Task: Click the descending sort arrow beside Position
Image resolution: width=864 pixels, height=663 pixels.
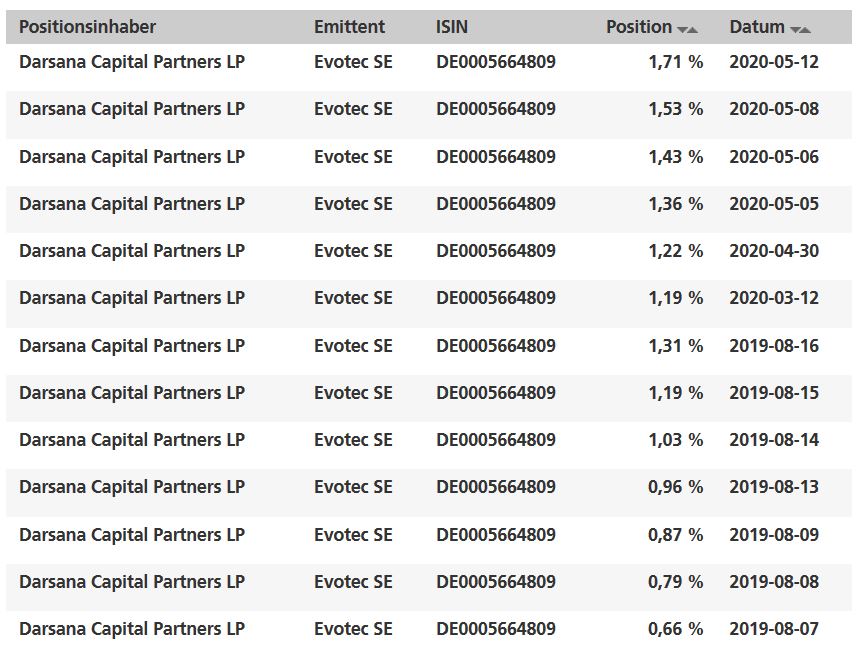Action: tap(682, 29)
